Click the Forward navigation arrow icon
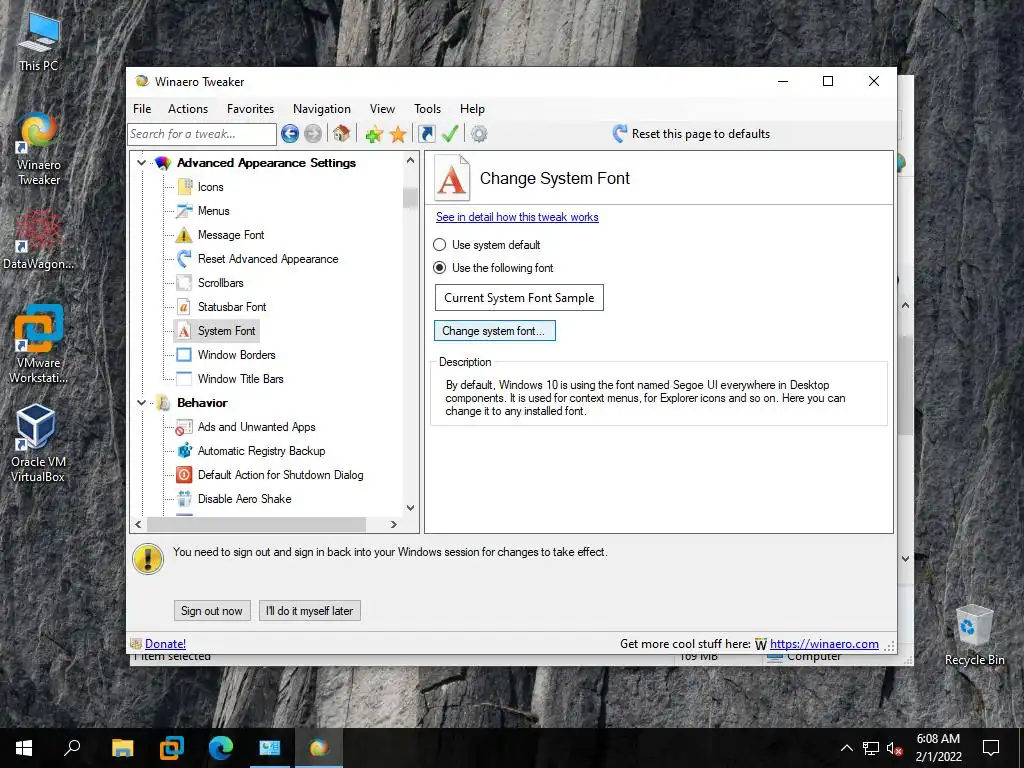 point(313,134)
